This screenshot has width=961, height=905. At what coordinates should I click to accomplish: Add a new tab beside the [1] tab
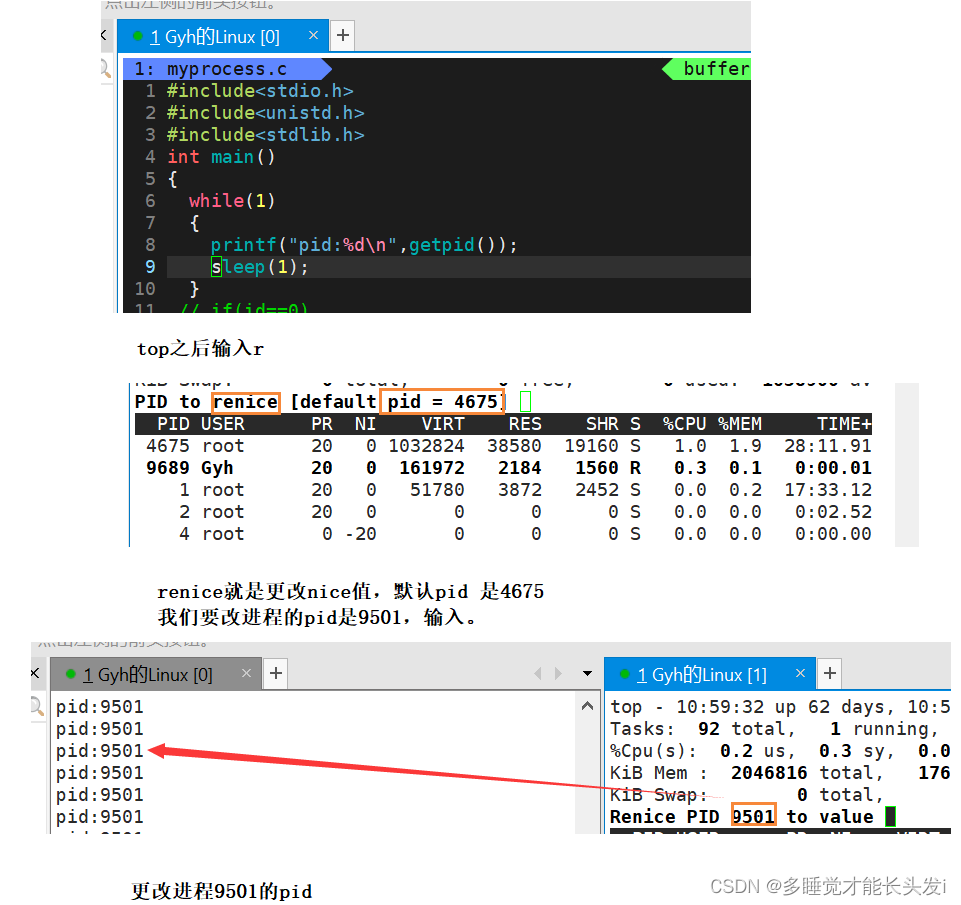pyautogui.click(x=830, y=673)
